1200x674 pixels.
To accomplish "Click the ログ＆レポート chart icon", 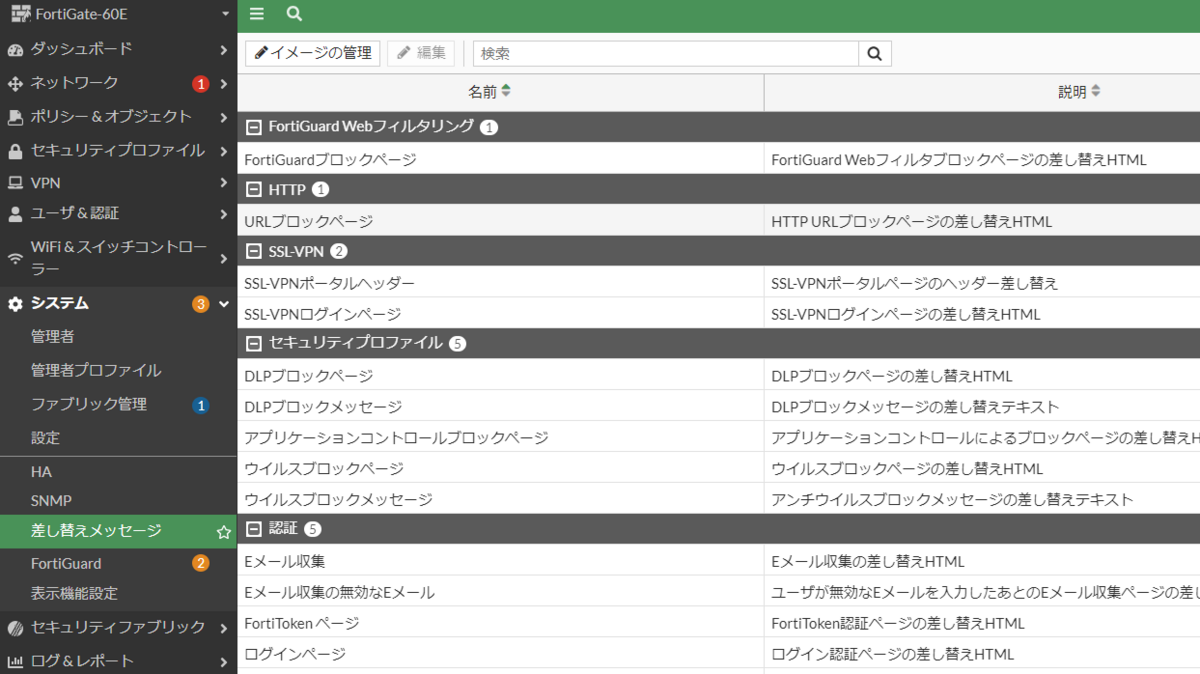I will pyautogui.click(x=15, y=661).
